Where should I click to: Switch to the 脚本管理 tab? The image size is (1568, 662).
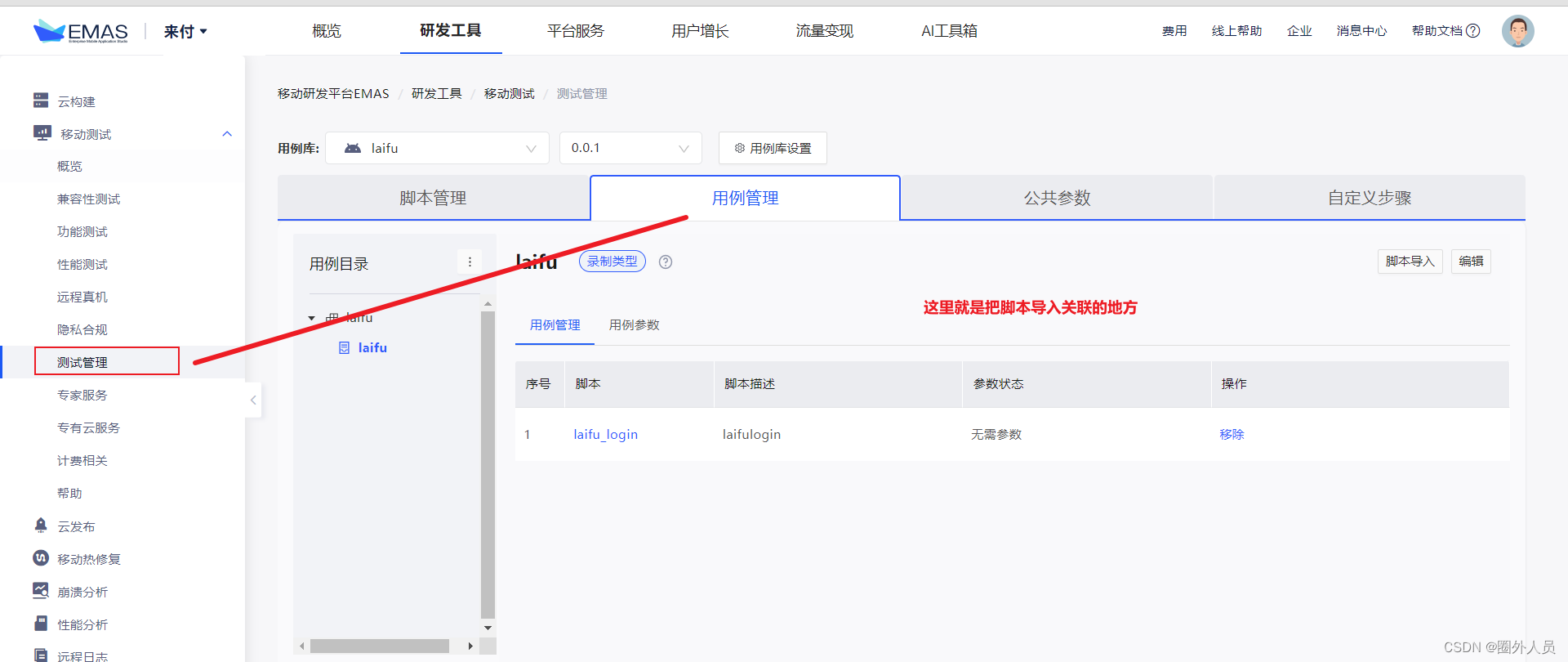point(434,198)
